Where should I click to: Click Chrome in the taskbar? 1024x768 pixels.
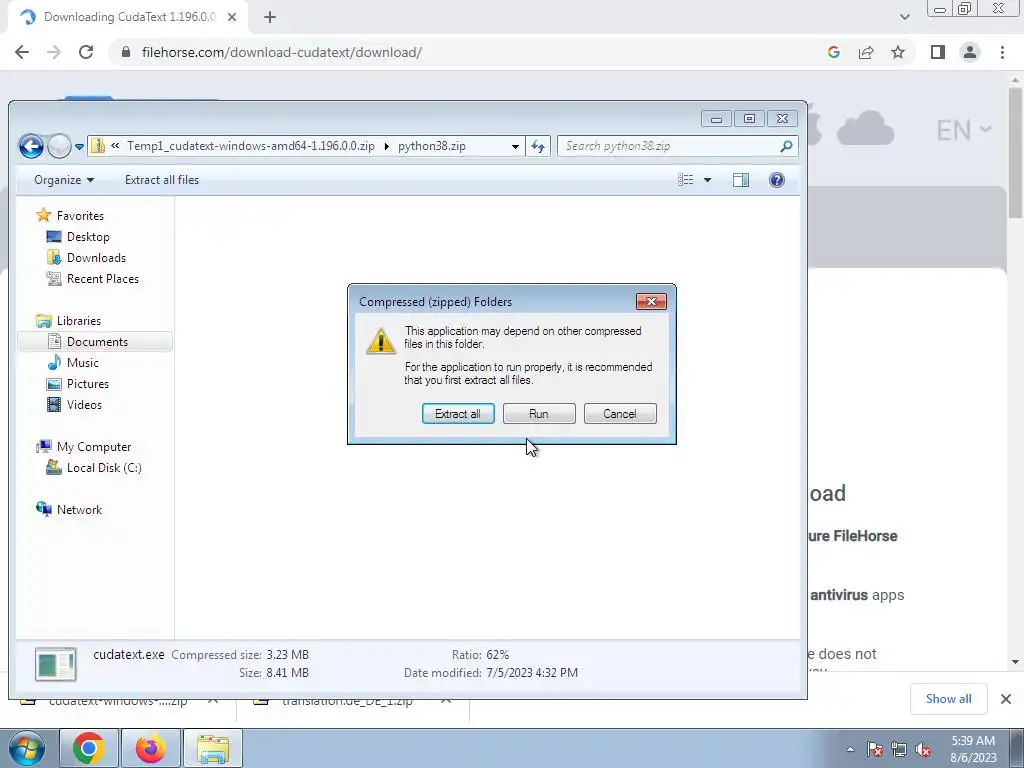coord(89,748)
